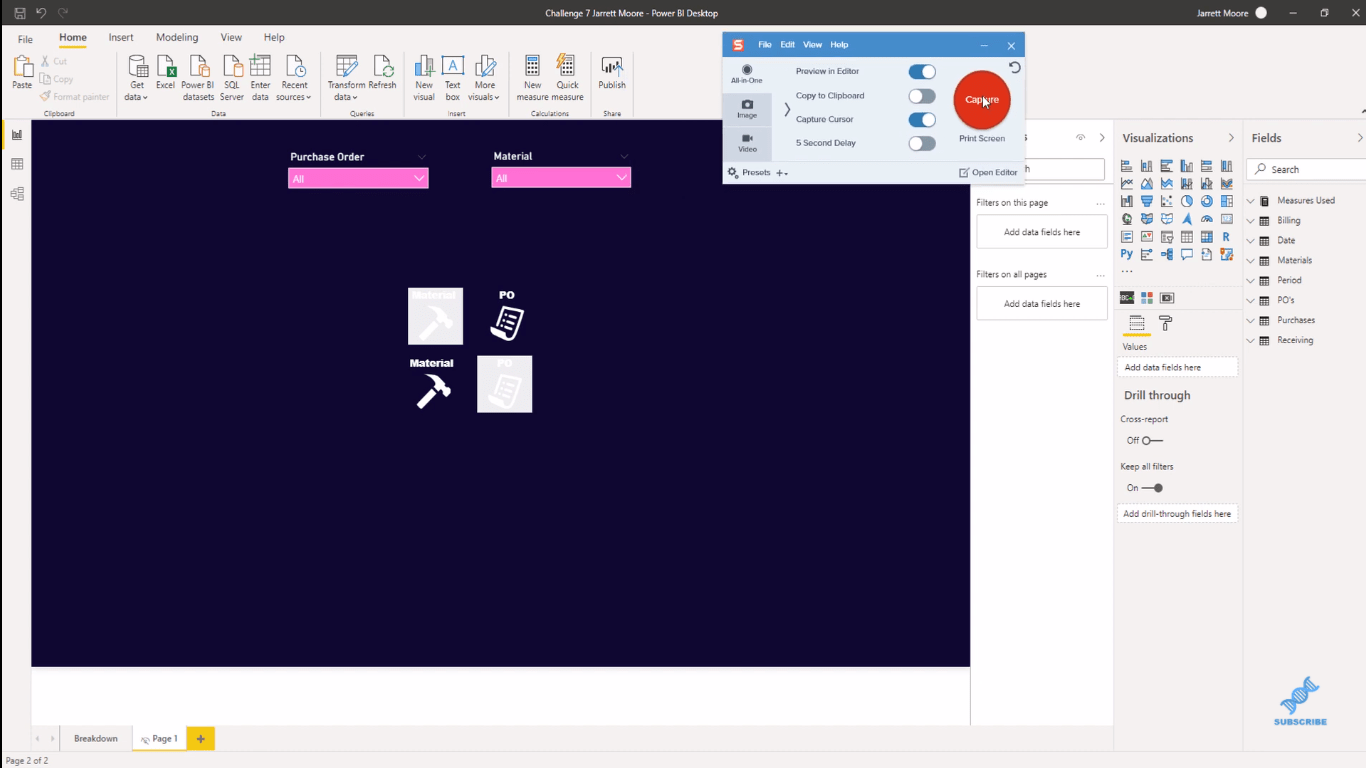Open the Help ribbon tab
The image size is (1366, 768).
pos(274,37)
